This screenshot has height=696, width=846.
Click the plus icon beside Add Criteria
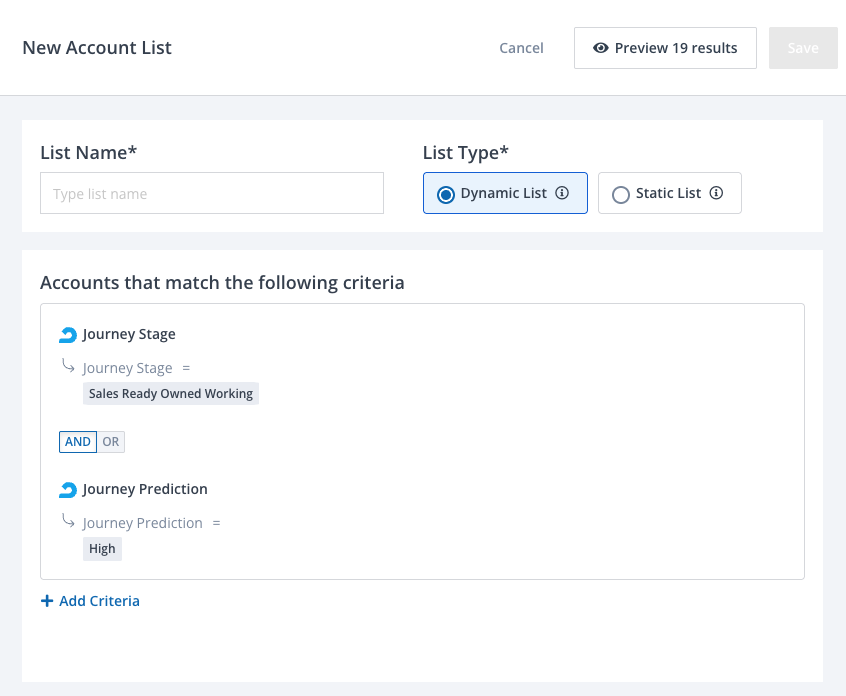47,601
